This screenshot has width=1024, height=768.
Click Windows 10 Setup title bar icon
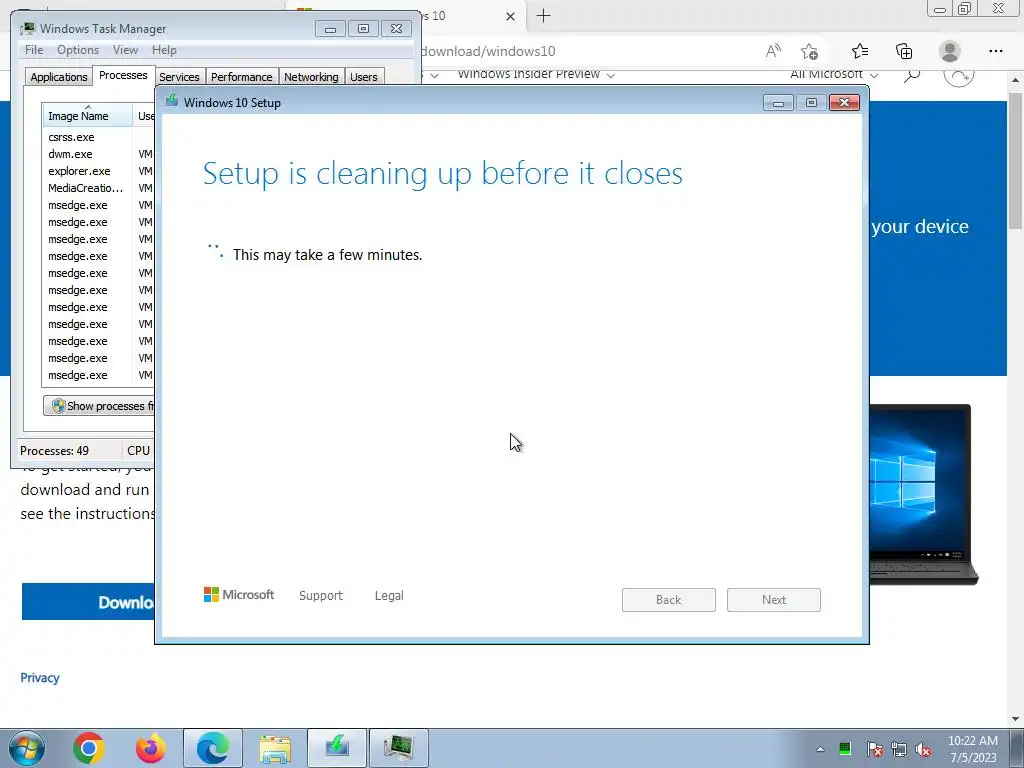pyautogui.click(x=172, y=101)
